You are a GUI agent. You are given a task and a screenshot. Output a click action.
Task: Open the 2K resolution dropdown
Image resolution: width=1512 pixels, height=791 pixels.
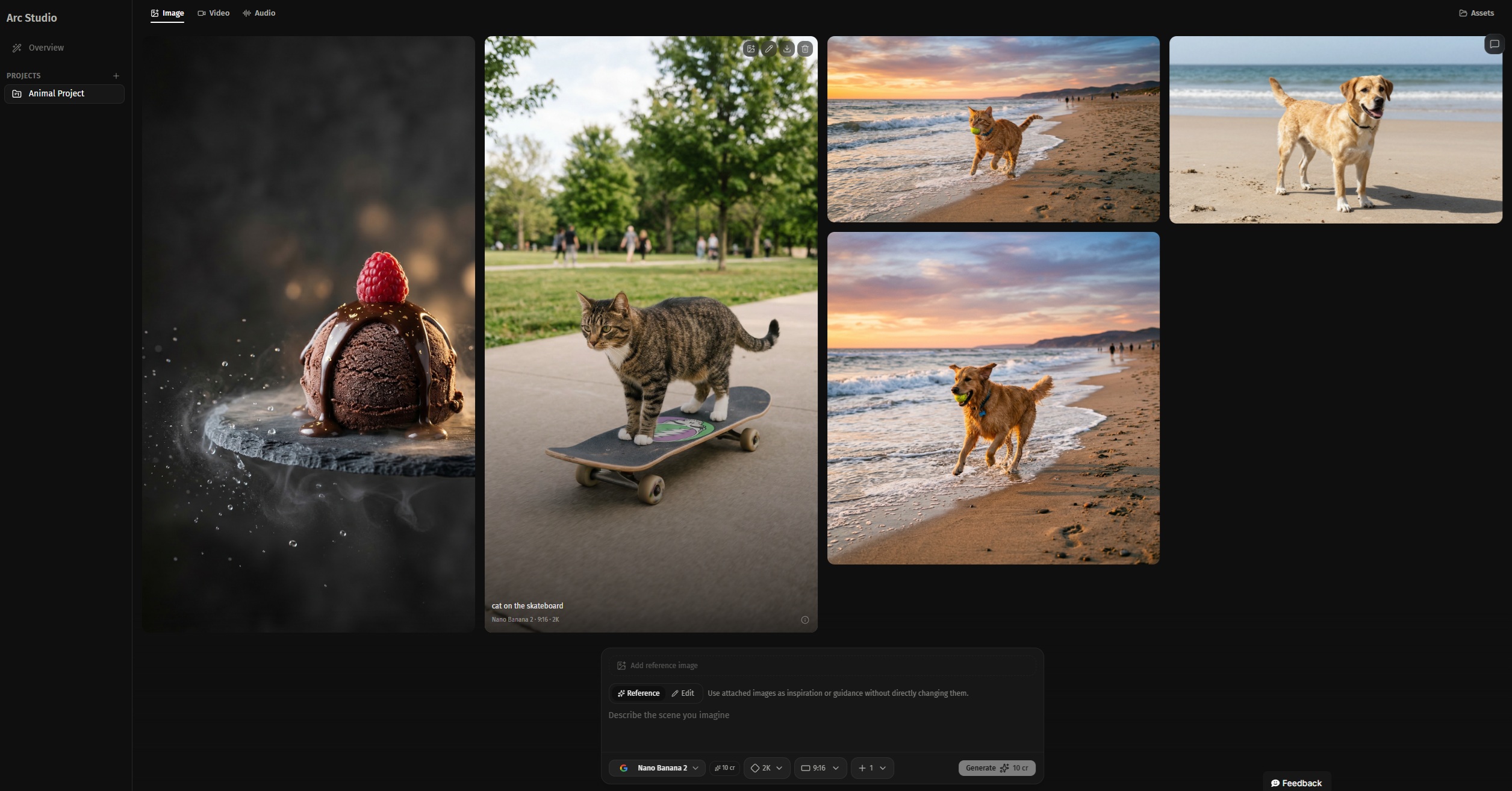pos(767,768)
